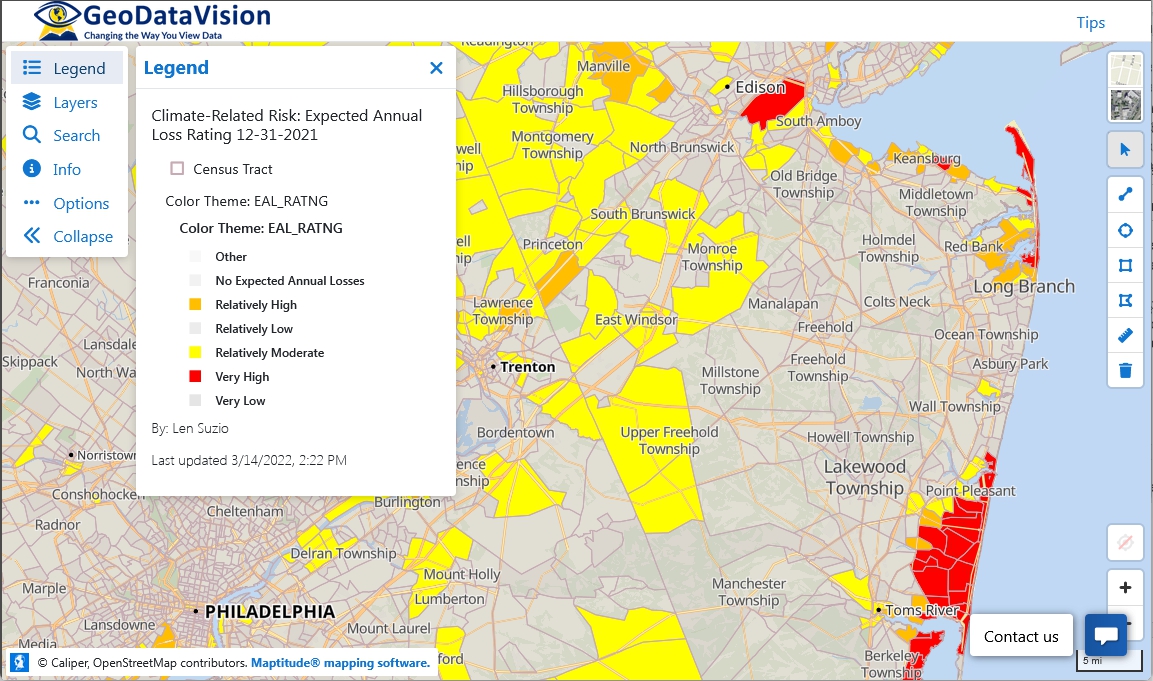This screenshot has width=1153, height=681.
Task: Click the Tips link
Action: (1090, 22)
